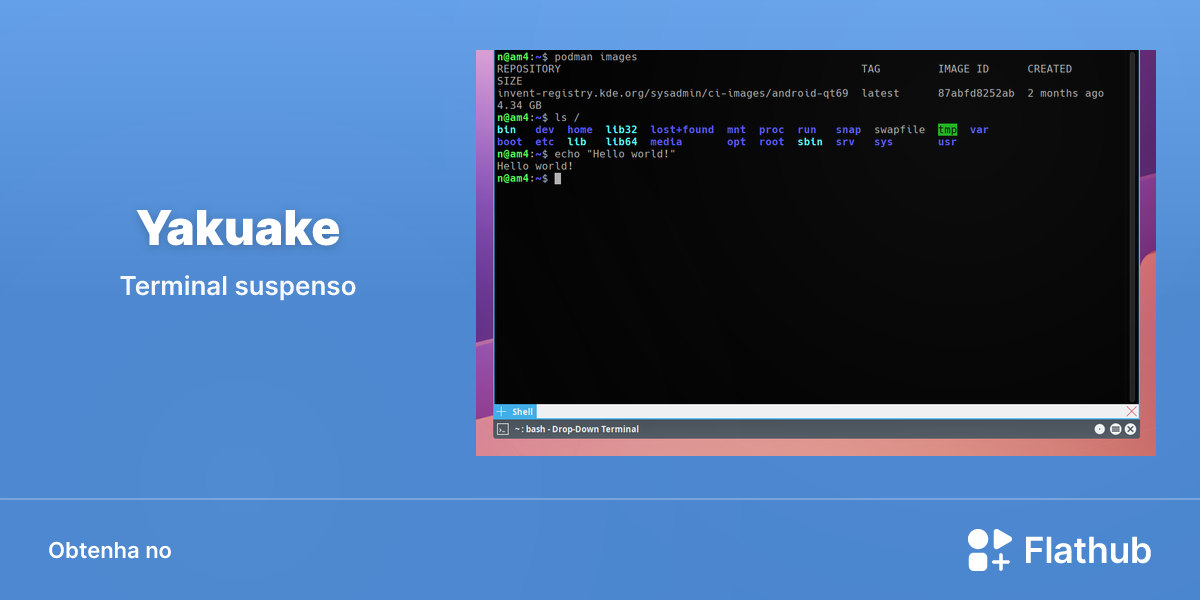
Task: Select the IMAGE ID column header
Action: pos(963,69)
